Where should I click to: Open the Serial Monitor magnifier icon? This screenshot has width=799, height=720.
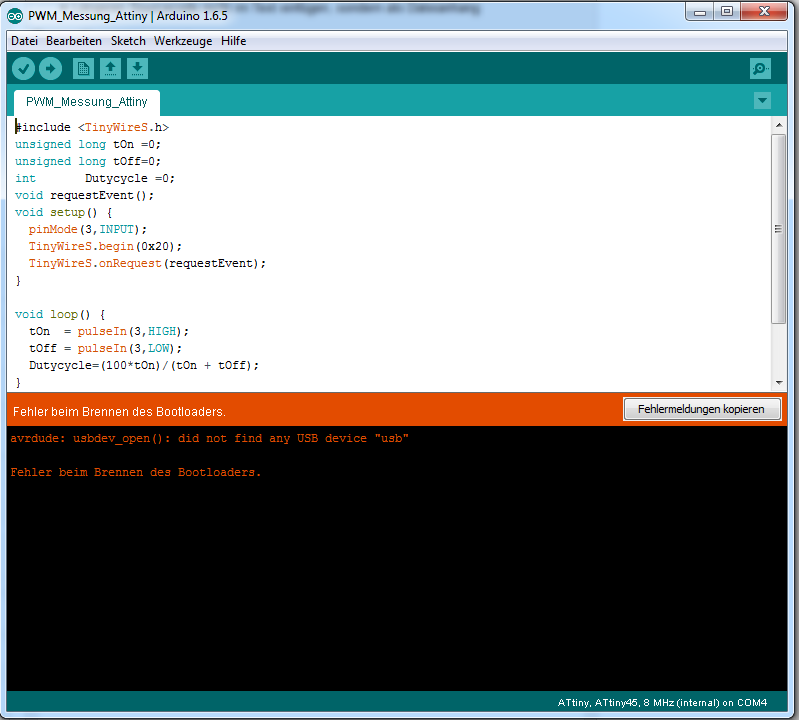760,69
